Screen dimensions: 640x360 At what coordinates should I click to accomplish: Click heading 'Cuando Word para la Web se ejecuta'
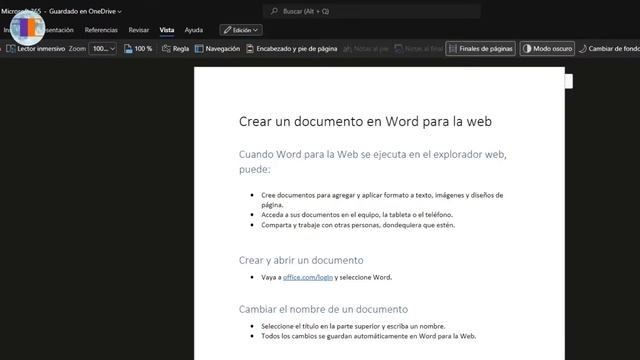pyautogui.click(x=373, y=162)
